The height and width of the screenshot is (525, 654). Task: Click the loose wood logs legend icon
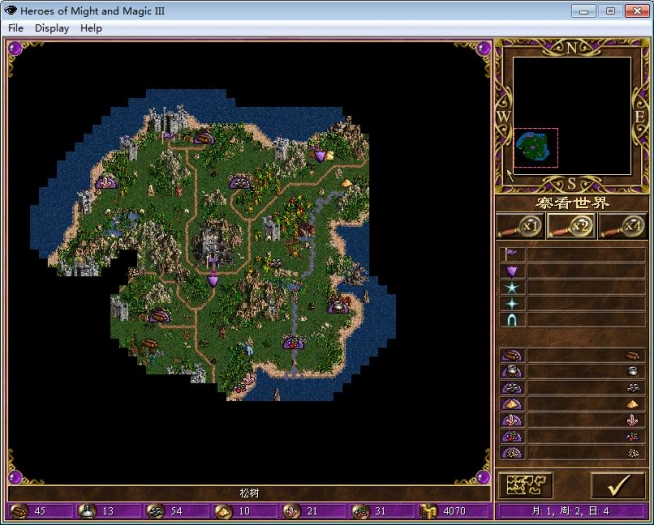click(632, 356)
